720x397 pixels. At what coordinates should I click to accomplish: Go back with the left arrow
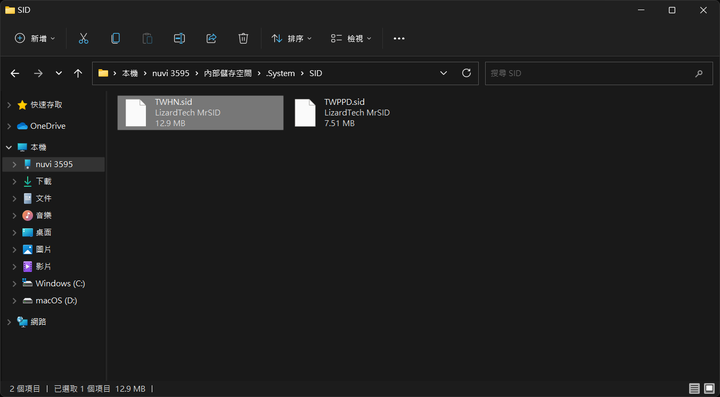[15, 73]
